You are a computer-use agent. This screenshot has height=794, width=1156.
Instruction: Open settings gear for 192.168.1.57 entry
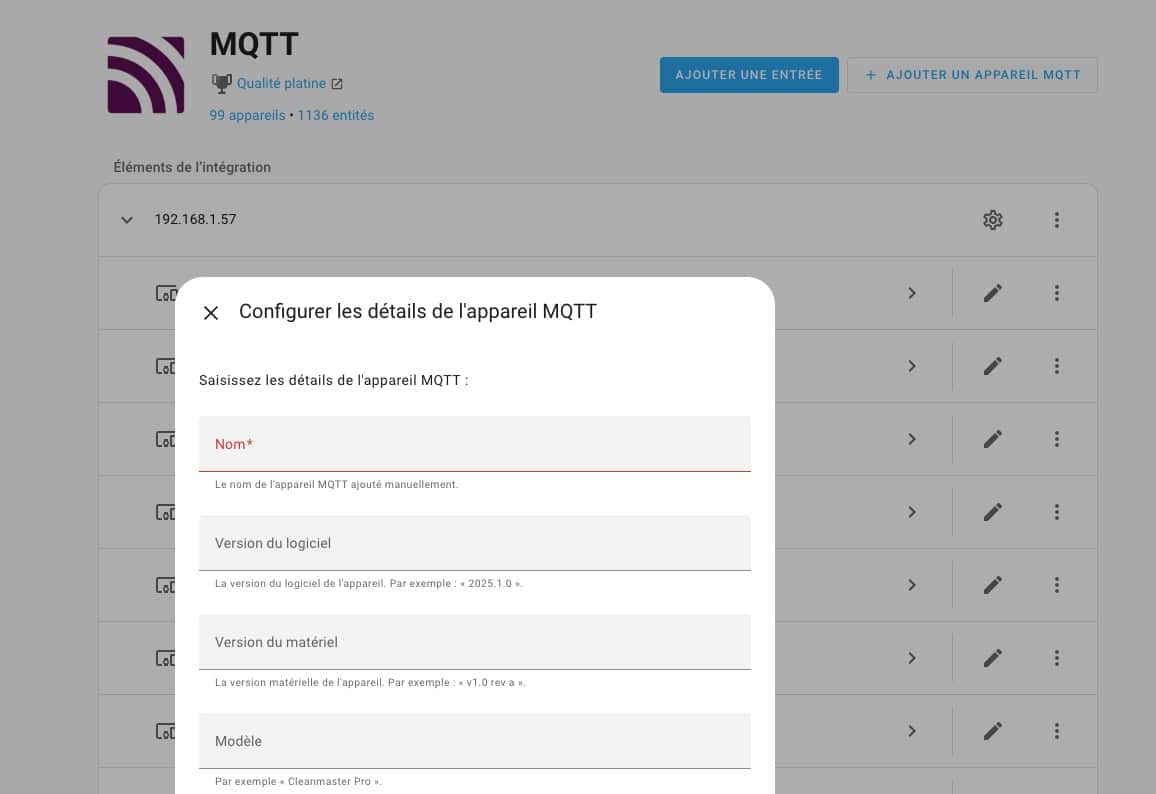click(992, 220)
